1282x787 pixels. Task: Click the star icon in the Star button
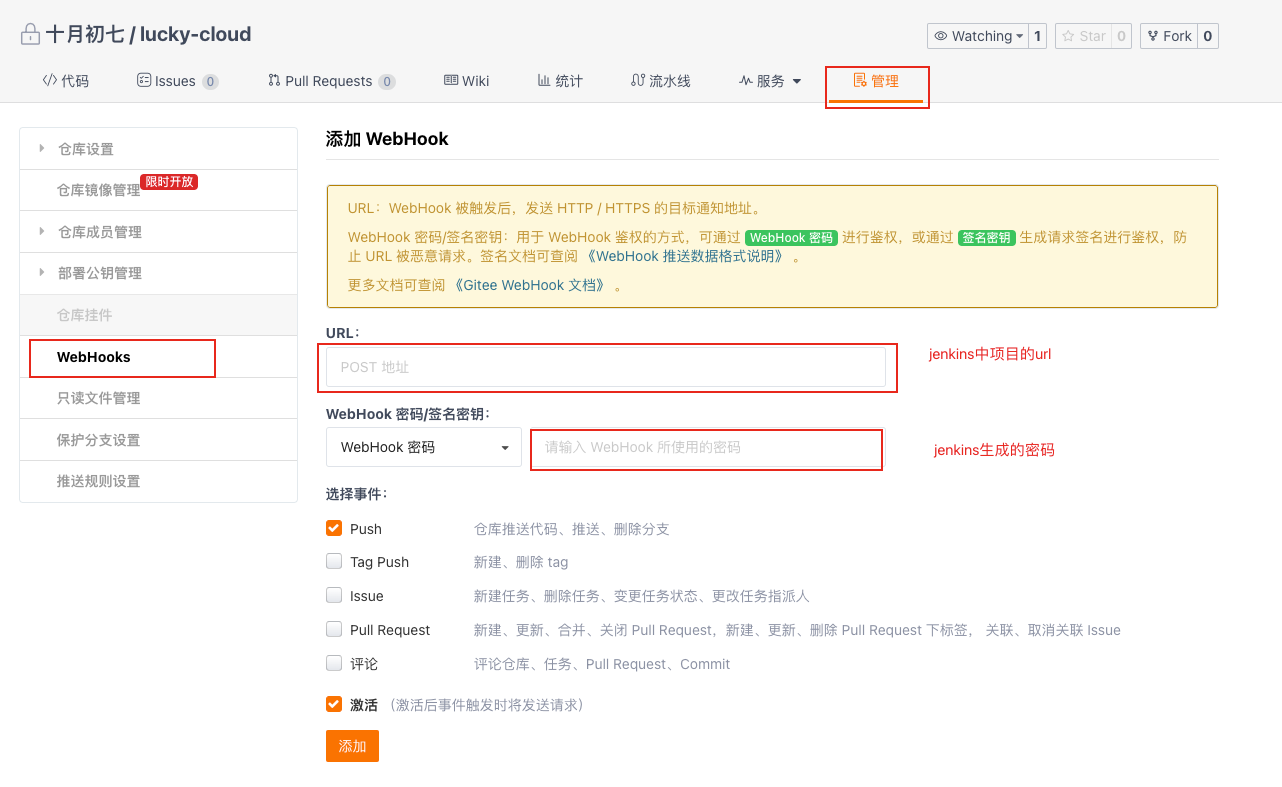pyautogui.click(x=1068, y=36)
